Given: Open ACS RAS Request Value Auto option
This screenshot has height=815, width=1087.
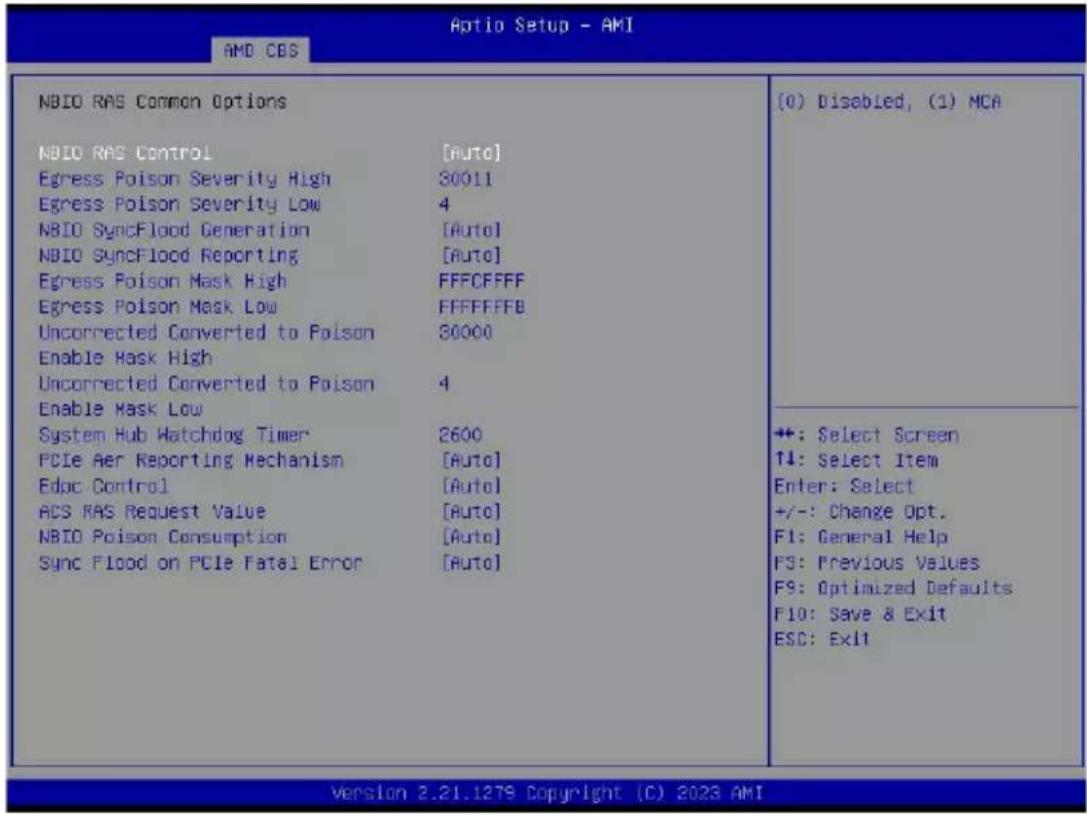Looking at the screenshot, I should (471, 511).
